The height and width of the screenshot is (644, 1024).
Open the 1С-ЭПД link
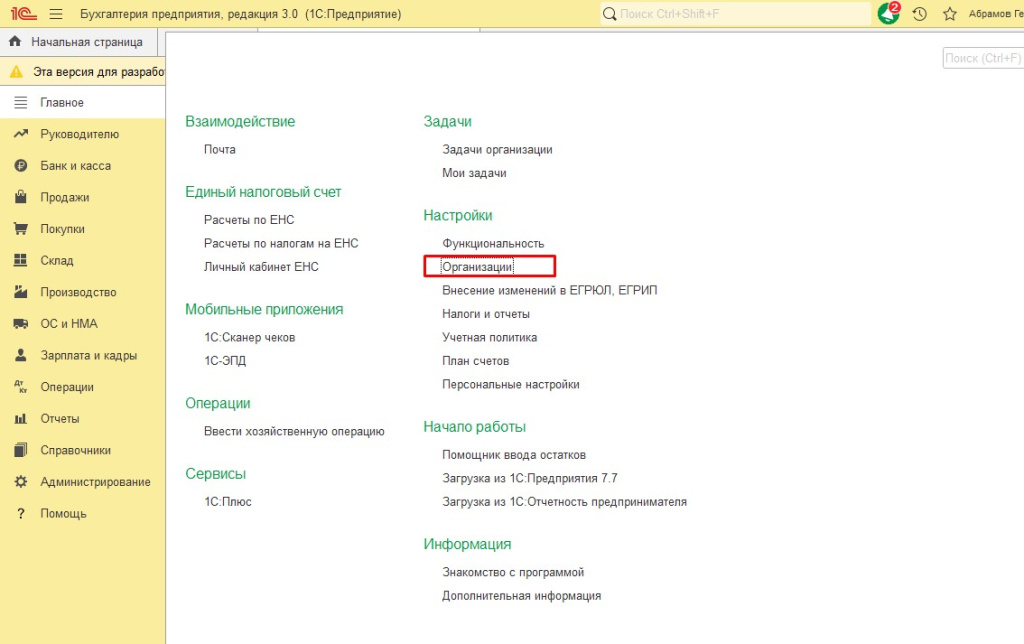[x=225, y=361]
